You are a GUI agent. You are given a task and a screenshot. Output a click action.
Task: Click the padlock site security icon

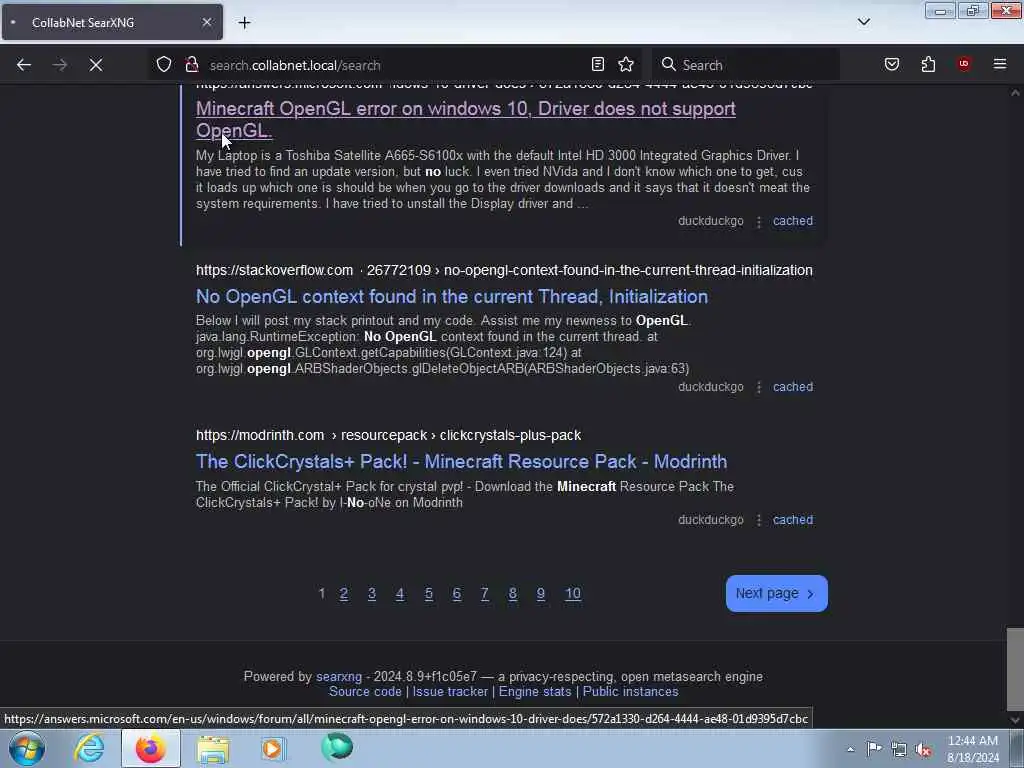point(191,65)
